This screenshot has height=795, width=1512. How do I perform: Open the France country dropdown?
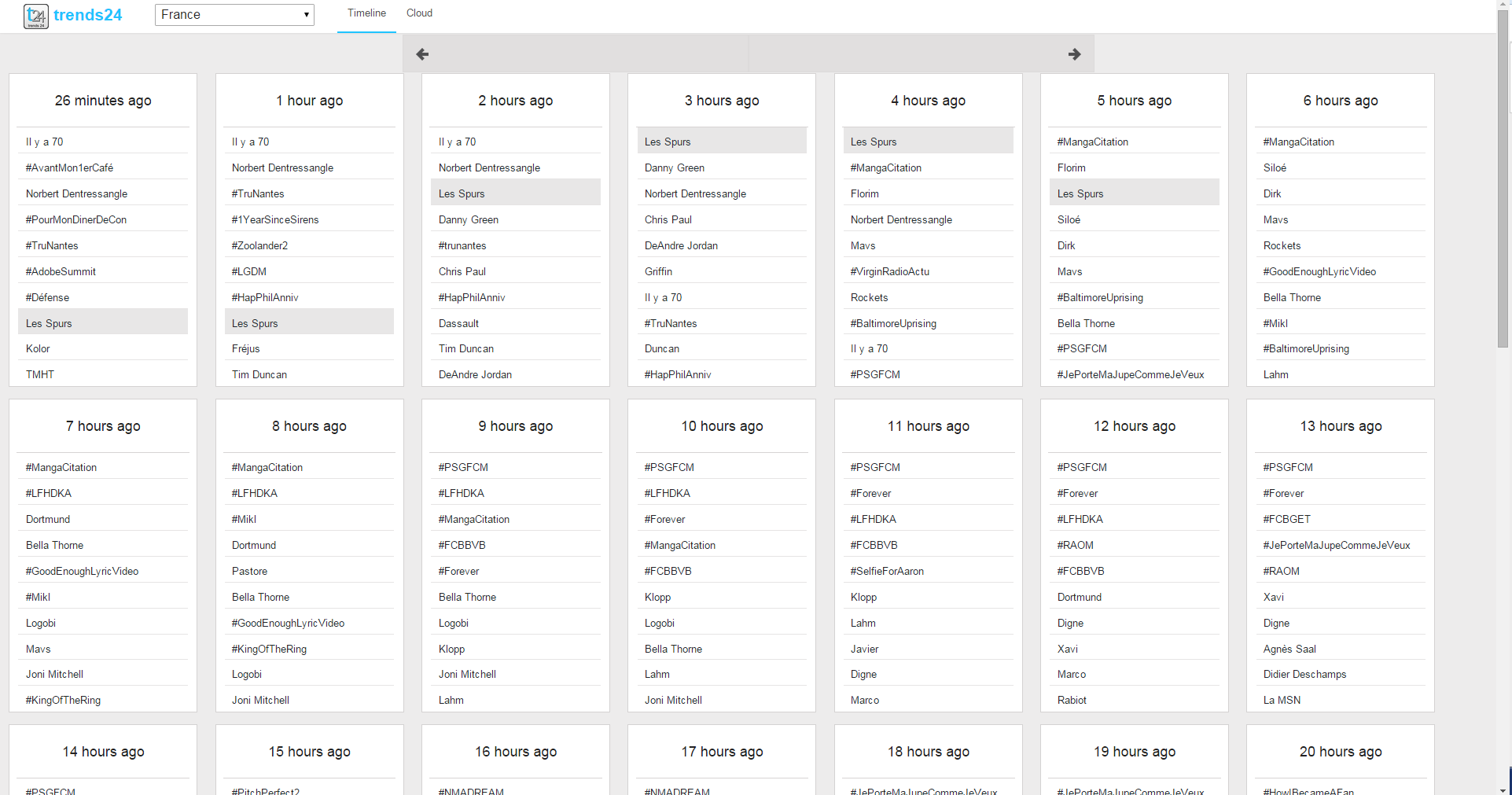pyautogui.click(x=234, y=15)
